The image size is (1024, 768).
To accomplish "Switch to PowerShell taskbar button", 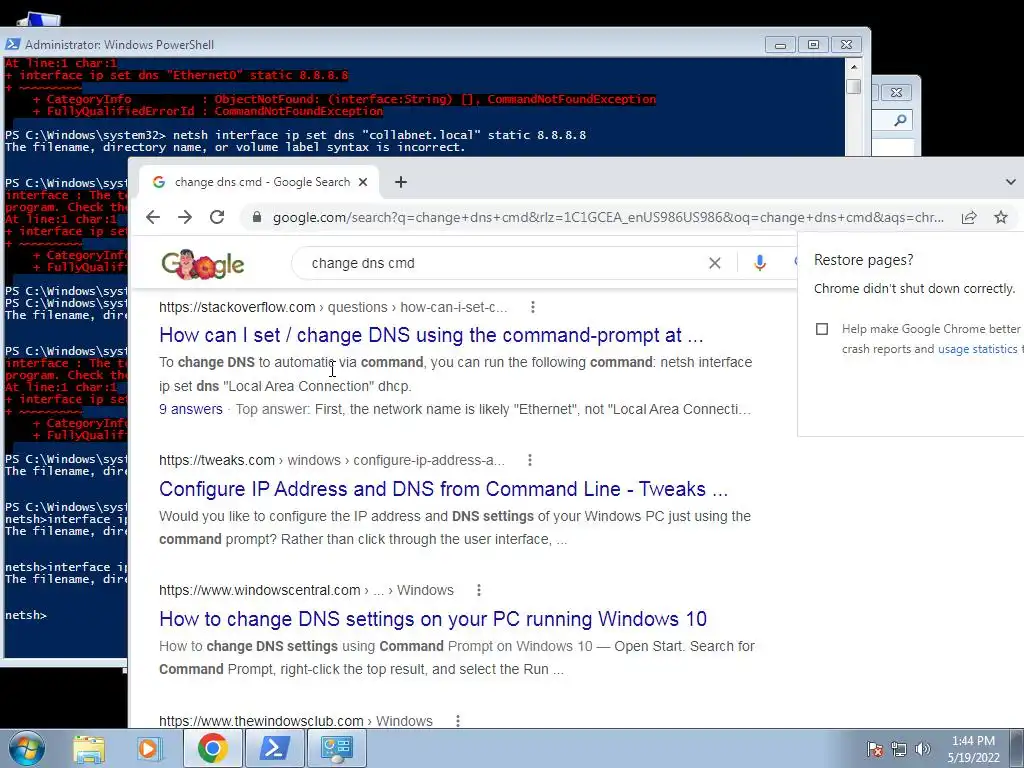I will point(275,748).
